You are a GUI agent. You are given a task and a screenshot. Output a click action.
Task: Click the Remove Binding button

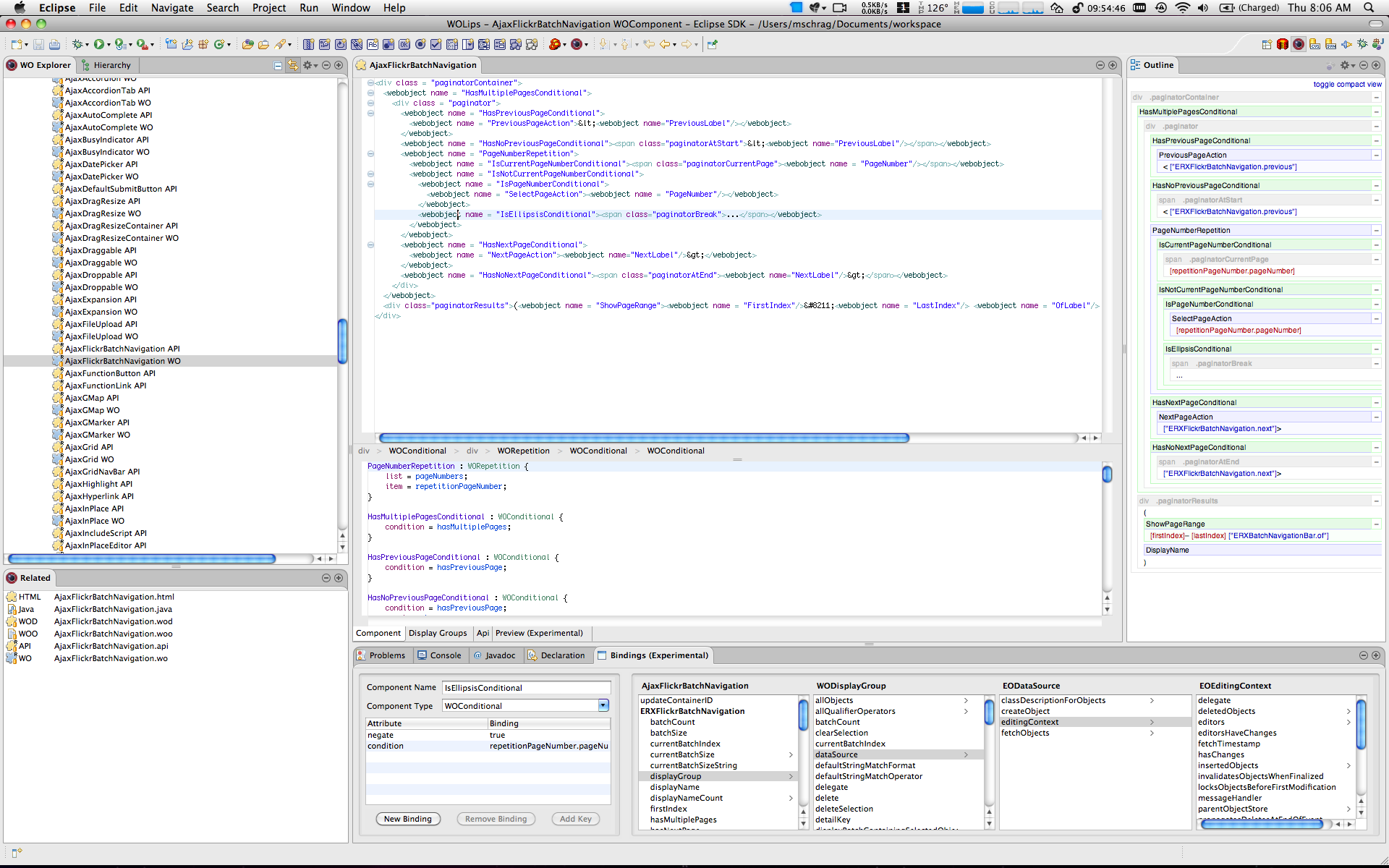[x=496, y=819]
